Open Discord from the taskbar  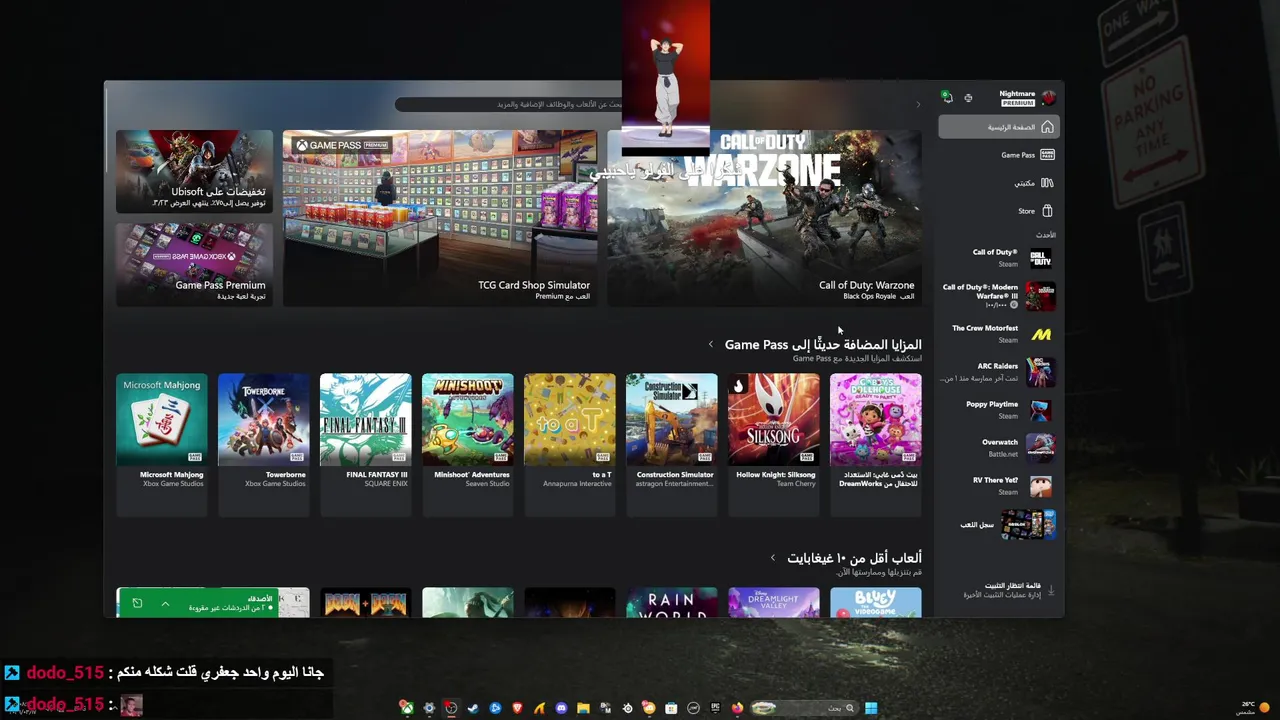click(561, 708)
